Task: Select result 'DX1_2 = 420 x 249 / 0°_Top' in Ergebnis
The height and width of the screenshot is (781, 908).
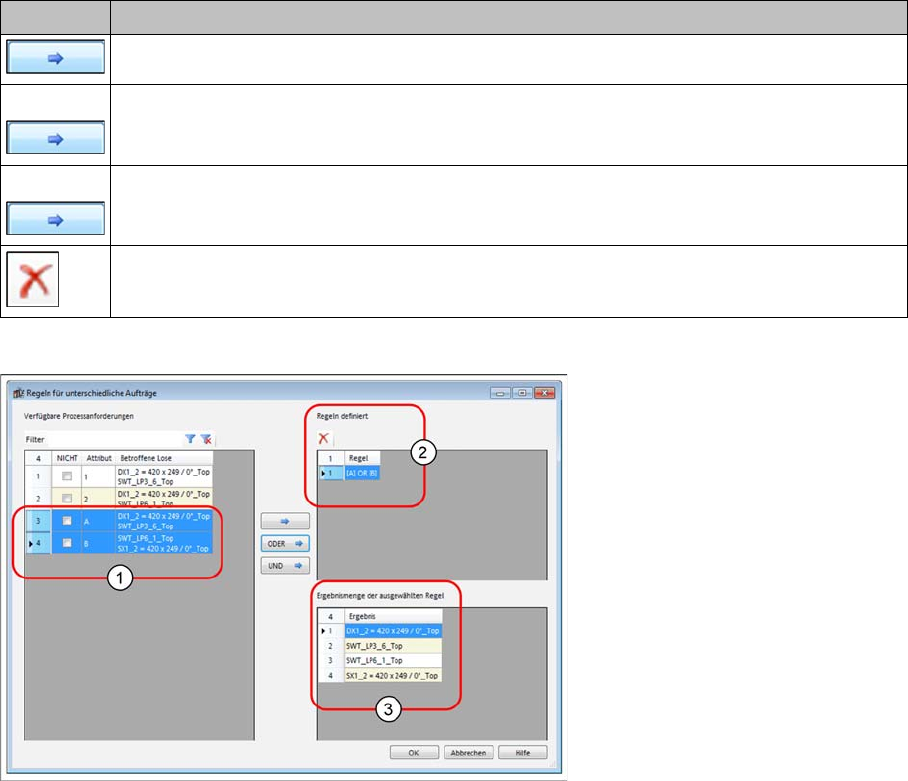Action: tap(393, 630)
